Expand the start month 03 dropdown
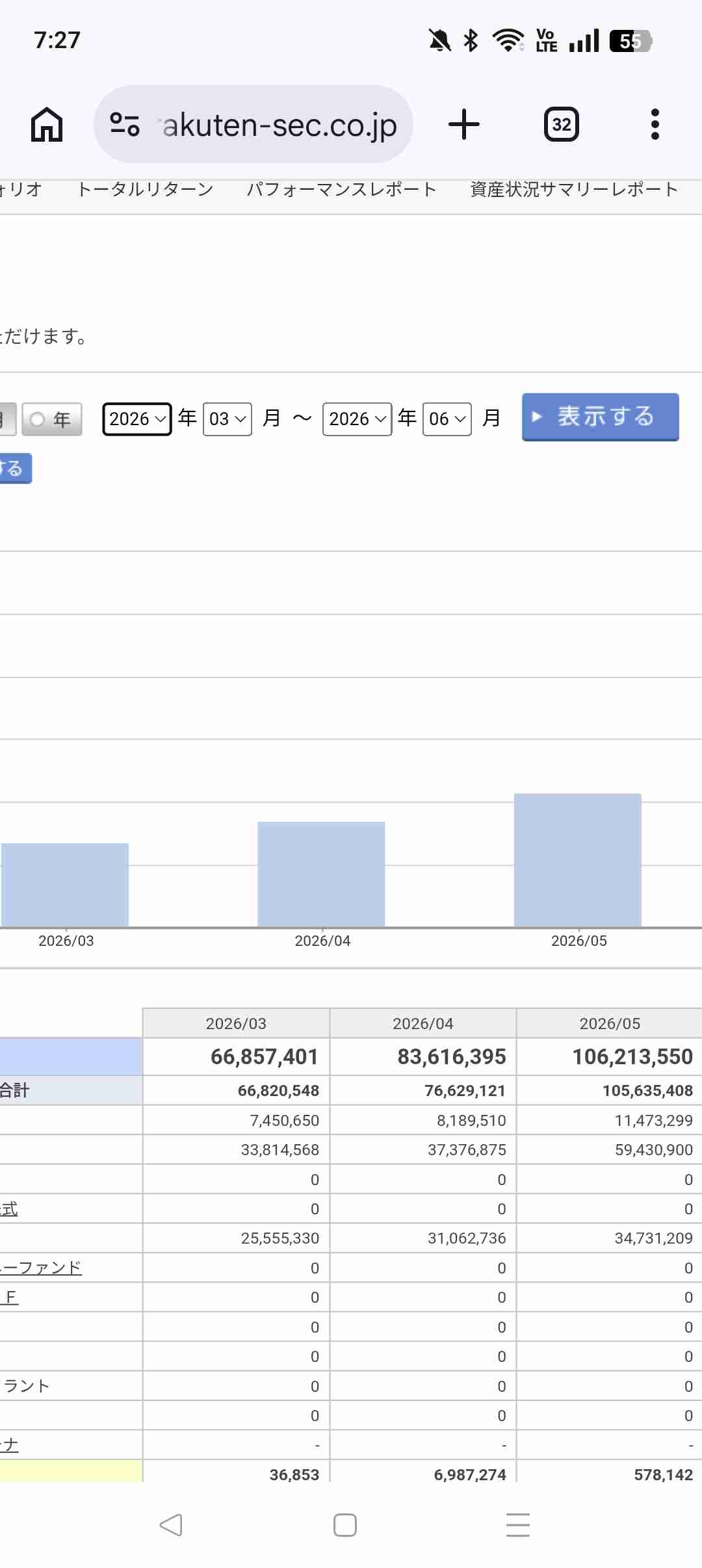This screenshot has height=1568, width=702. pyautogui.click(x=227, y=419)
